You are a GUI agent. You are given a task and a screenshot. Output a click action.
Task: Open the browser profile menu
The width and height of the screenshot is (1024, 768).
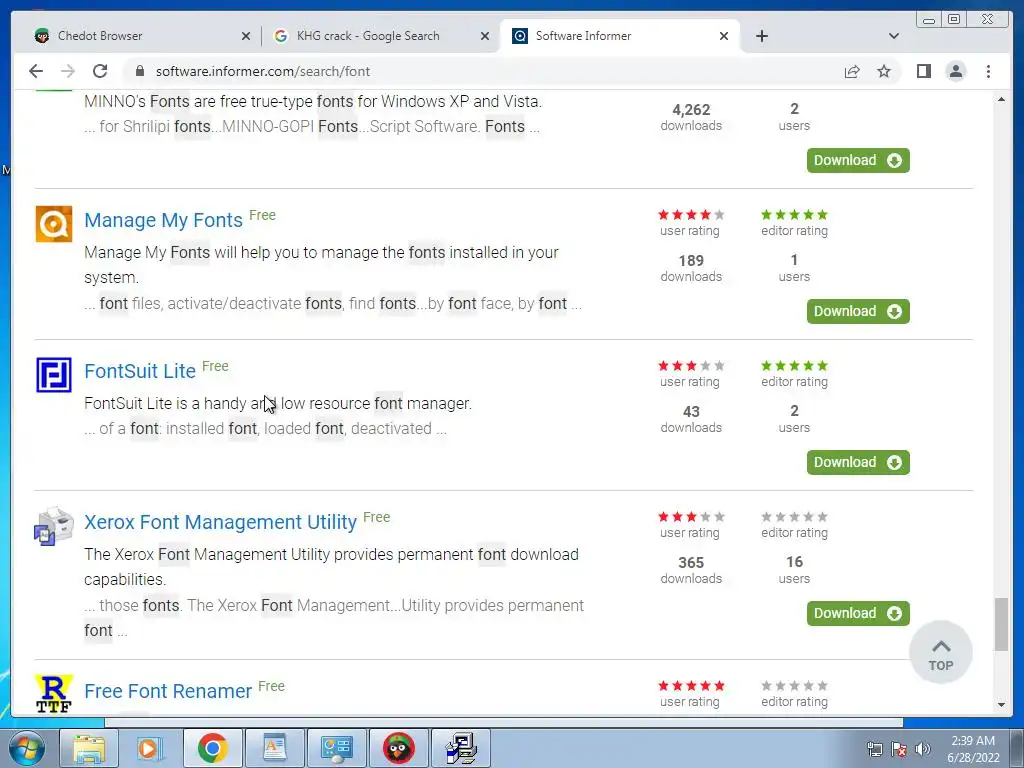[x=956, y=71]
